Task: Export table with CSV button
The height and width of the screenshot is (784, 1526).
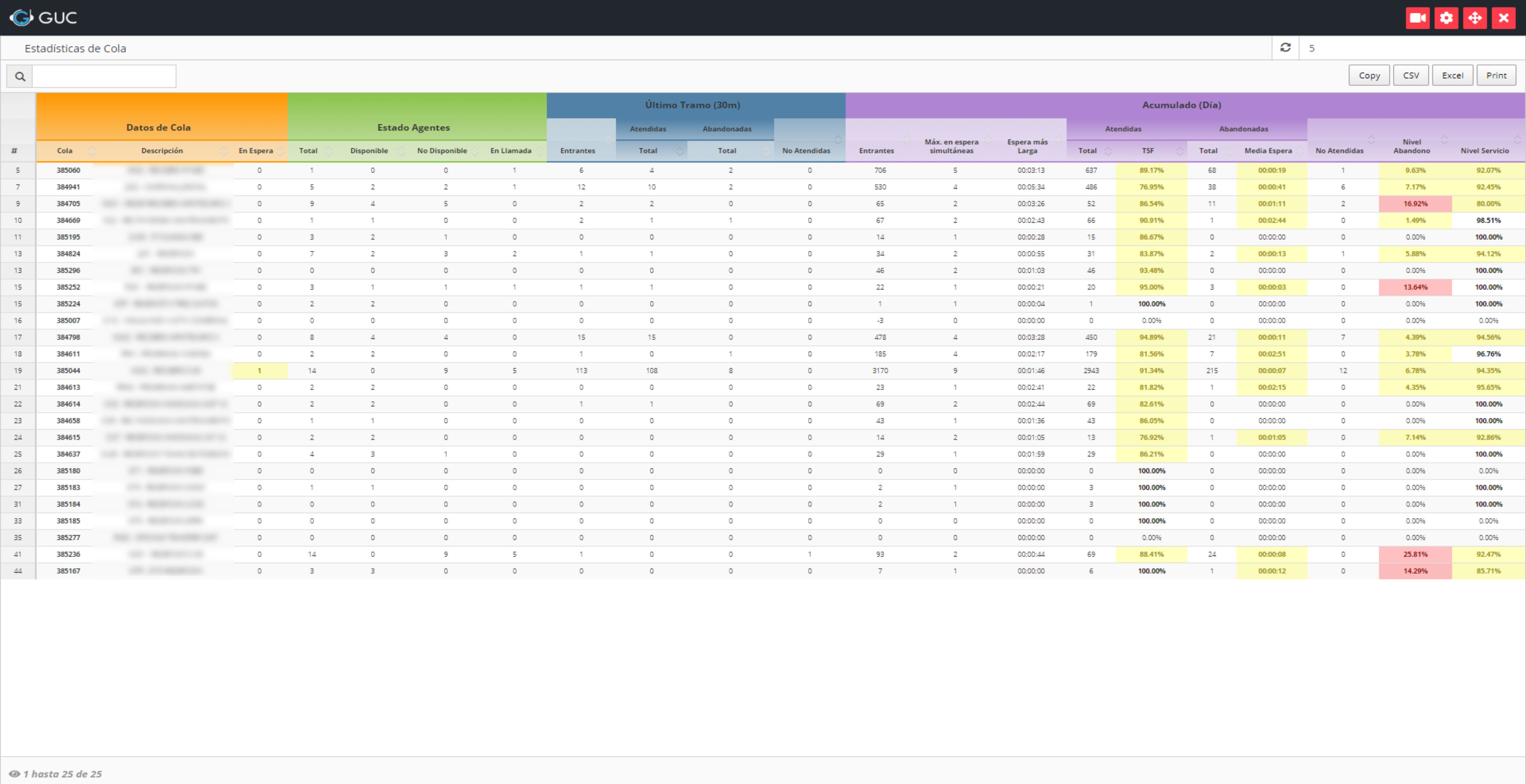Action: pos(1411,75)
